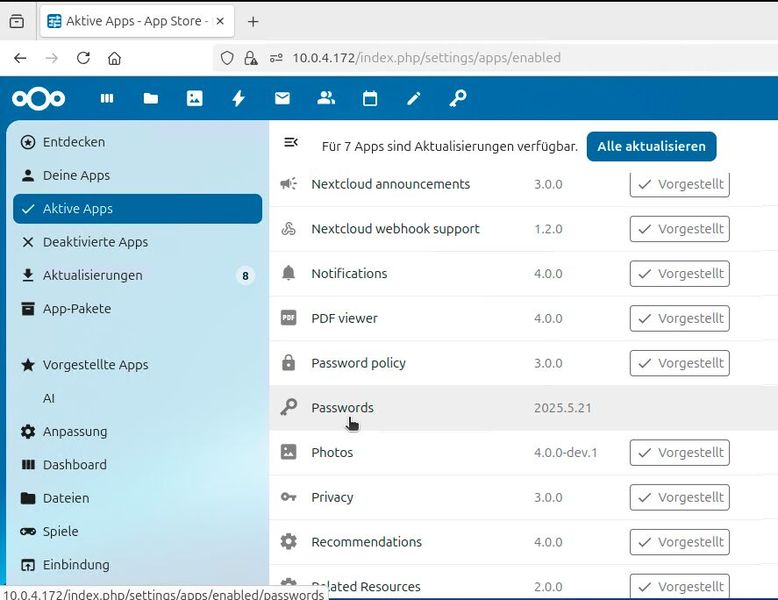Click Vorgestellt badge for Privacy
778x600 pixels.
(x=680, y=497)
